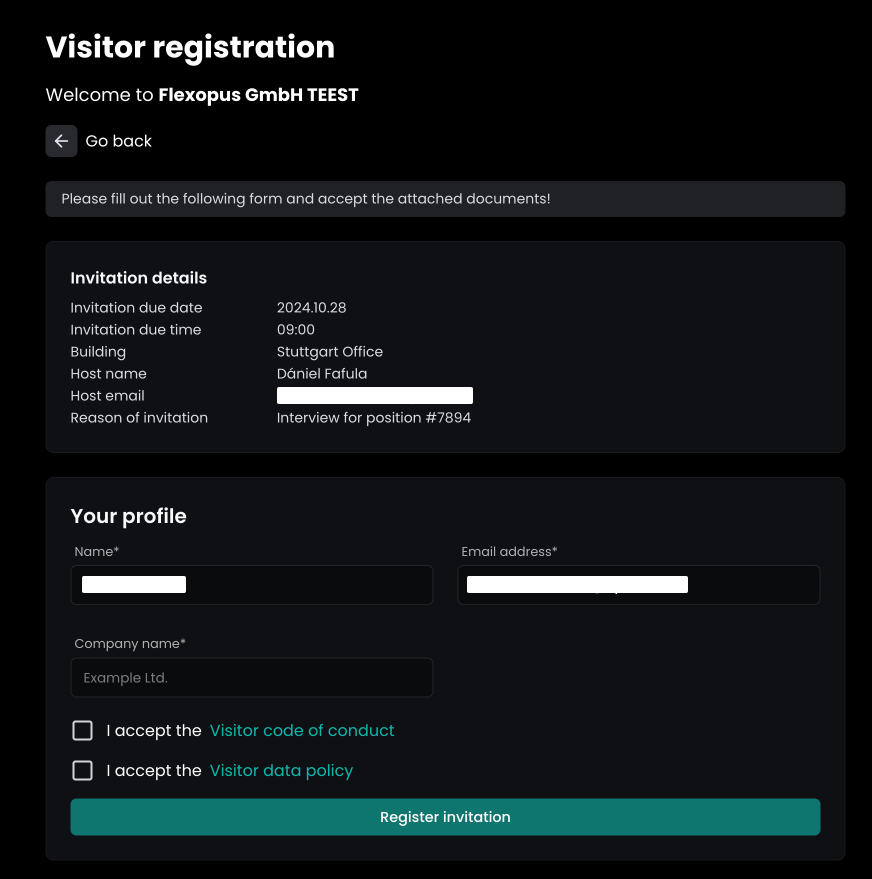The width and height of the screenshot is (872, 879).
Task: Accept the Visitor code of conduct checkbox
Action: [83, 731]
